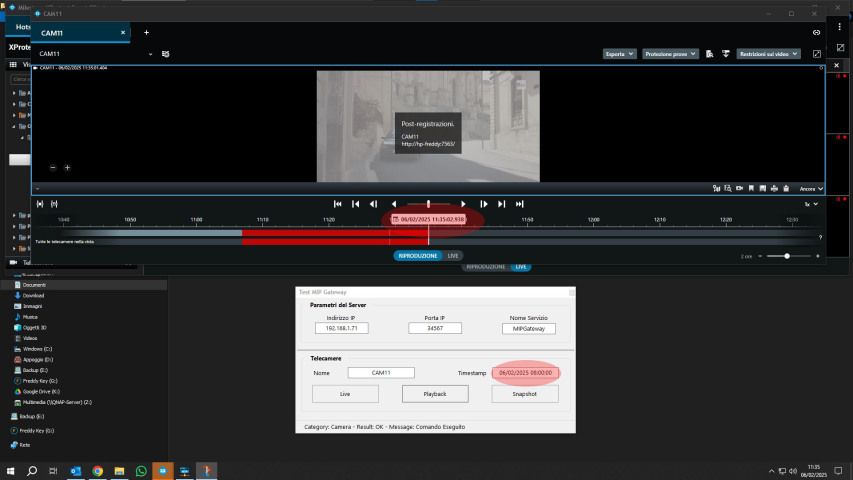Click the Timestamp input field

pos(525,373)
